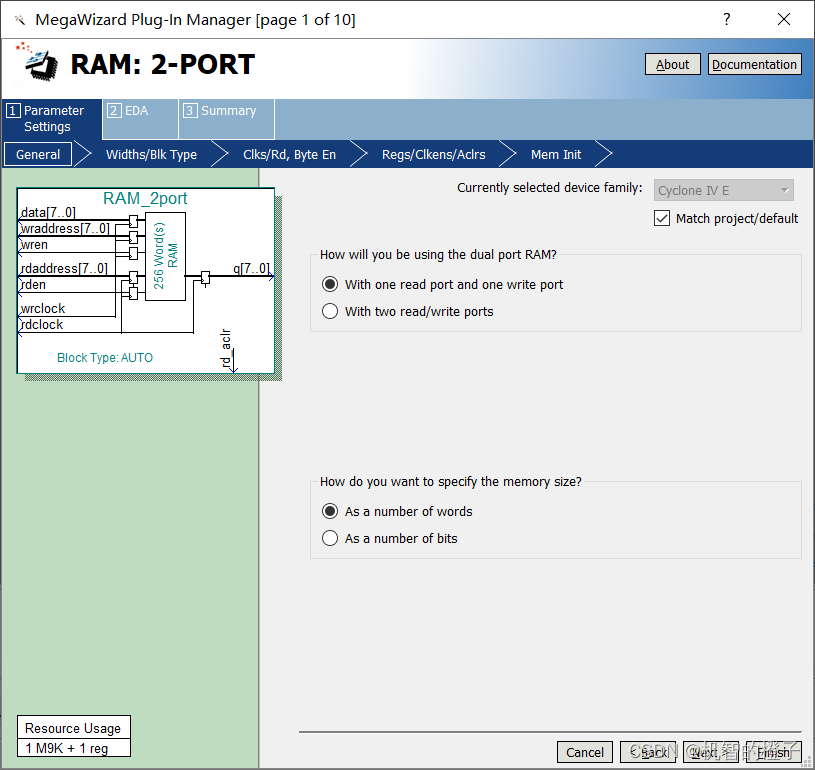Go to Widths/Blk Type step
Screen dimensions: 815x770
tap(151, 154)
